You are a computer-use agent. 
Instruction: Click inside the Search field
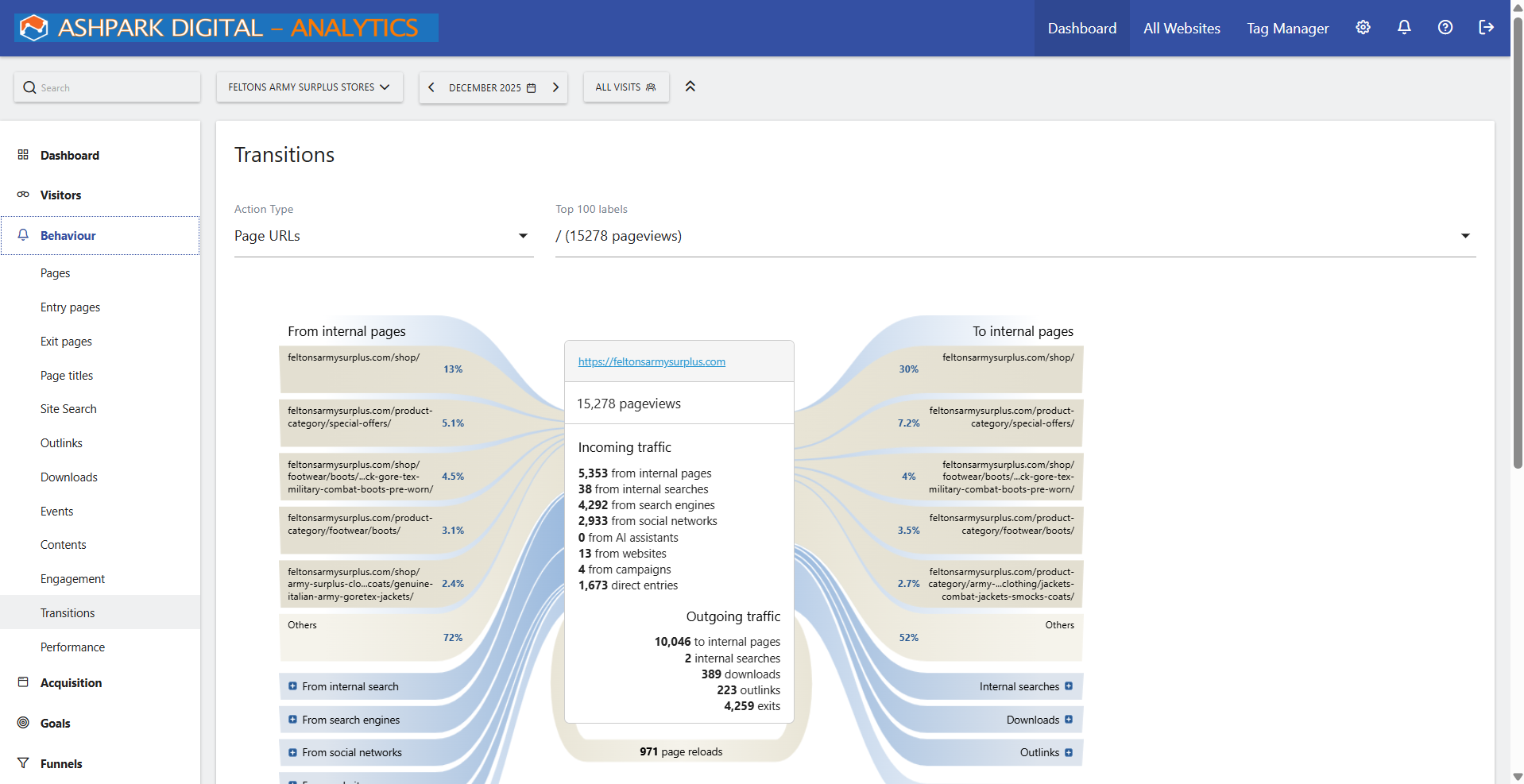tap(107, 87)
